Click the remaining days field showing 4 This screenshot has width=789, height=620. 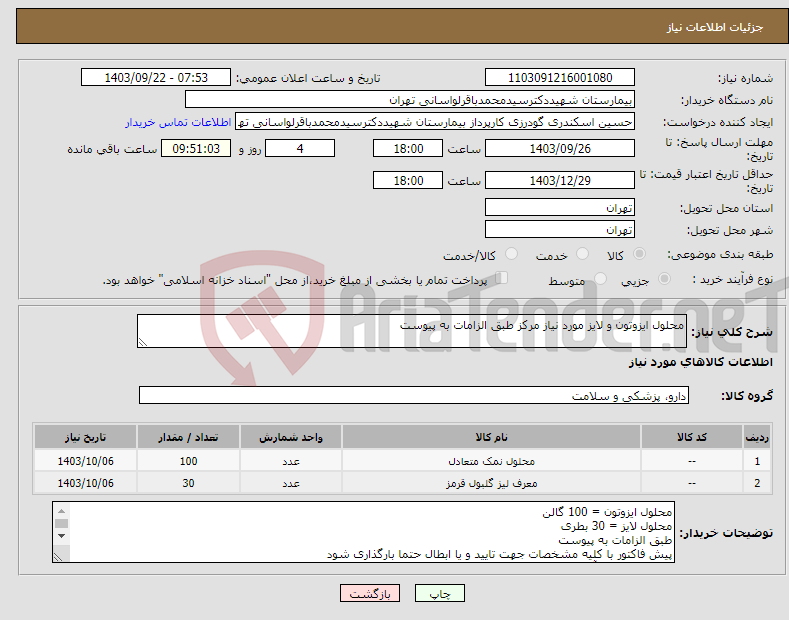click(x=300, y=148)
